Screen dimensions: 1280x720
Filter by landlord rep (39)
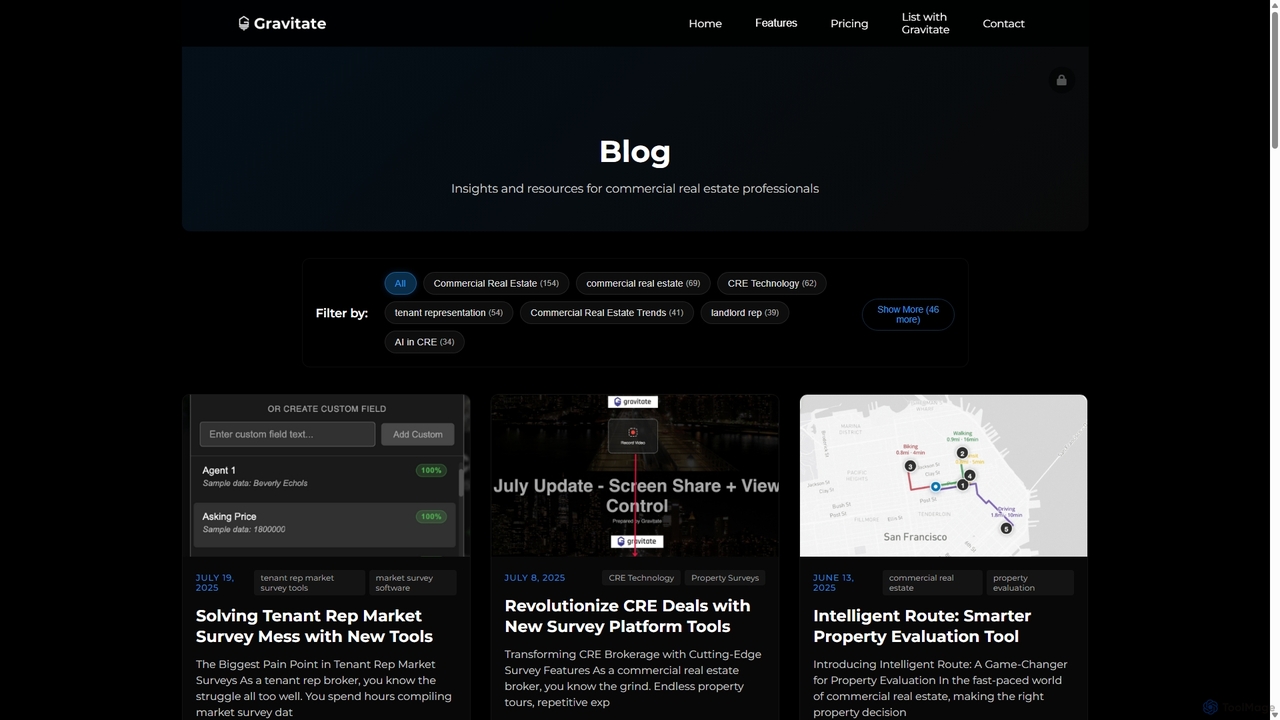(745, 313)
